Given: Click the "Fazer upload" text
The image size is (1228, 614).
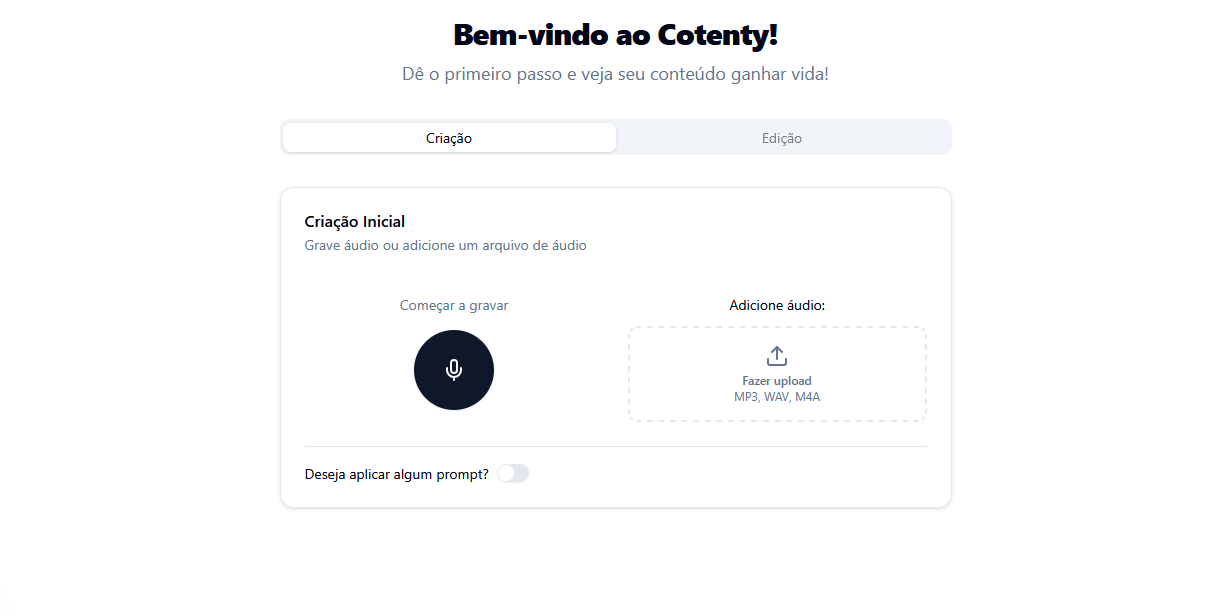Looking at the screenshot, I should (x=777, y=381).
